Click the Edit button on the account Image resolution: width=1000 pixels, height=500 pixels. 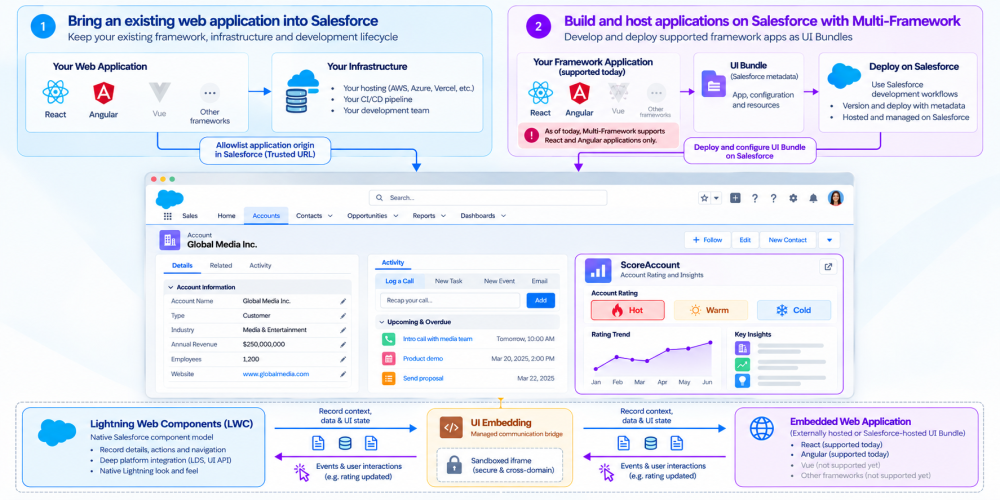point(745,240)
